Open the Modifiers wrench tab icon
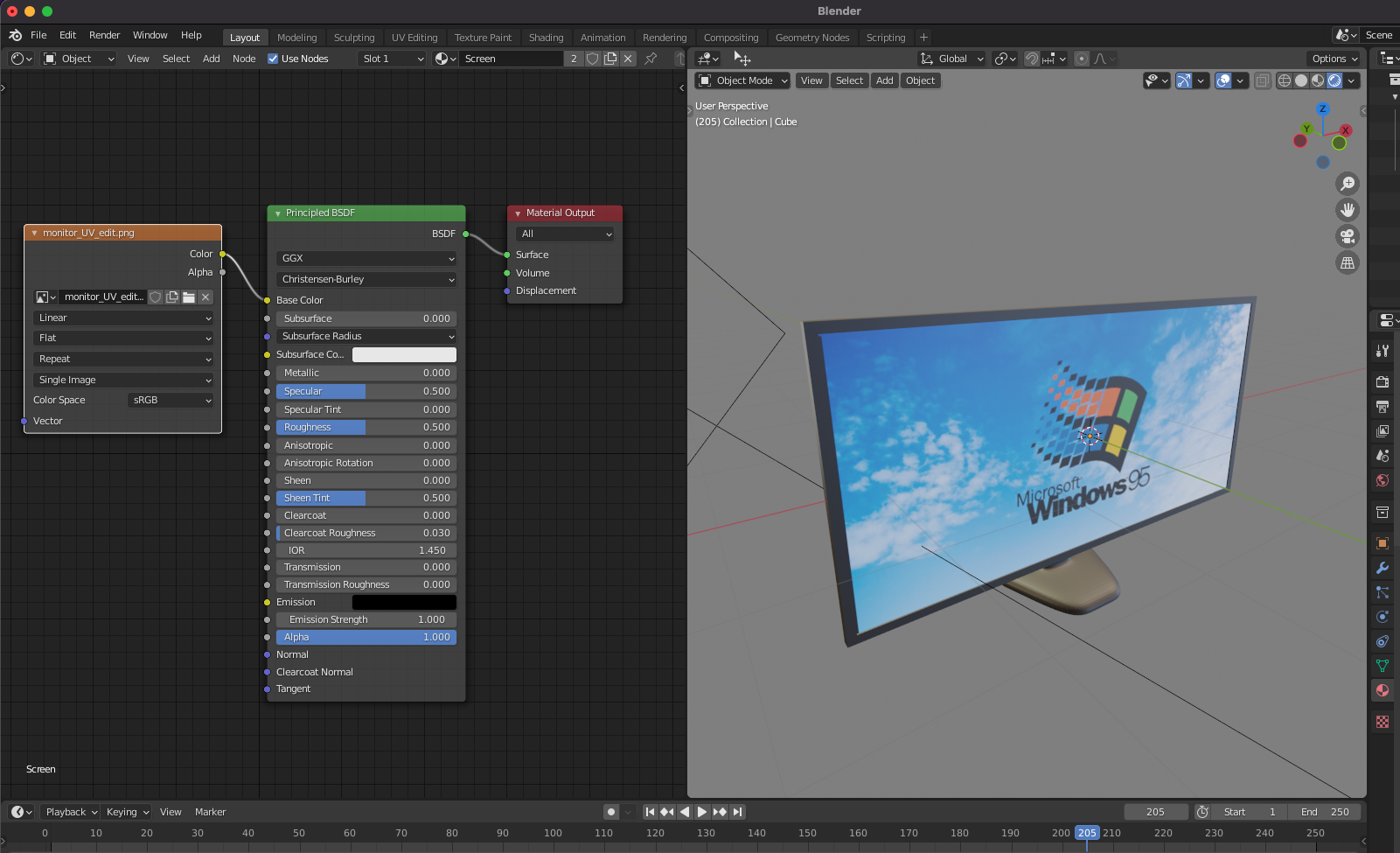 [1383, 568]
